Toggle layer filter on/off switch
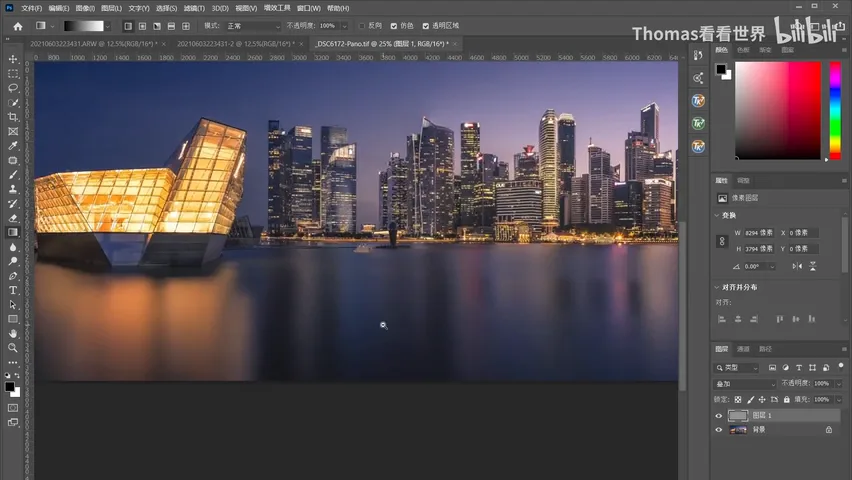 pos(841,366)
